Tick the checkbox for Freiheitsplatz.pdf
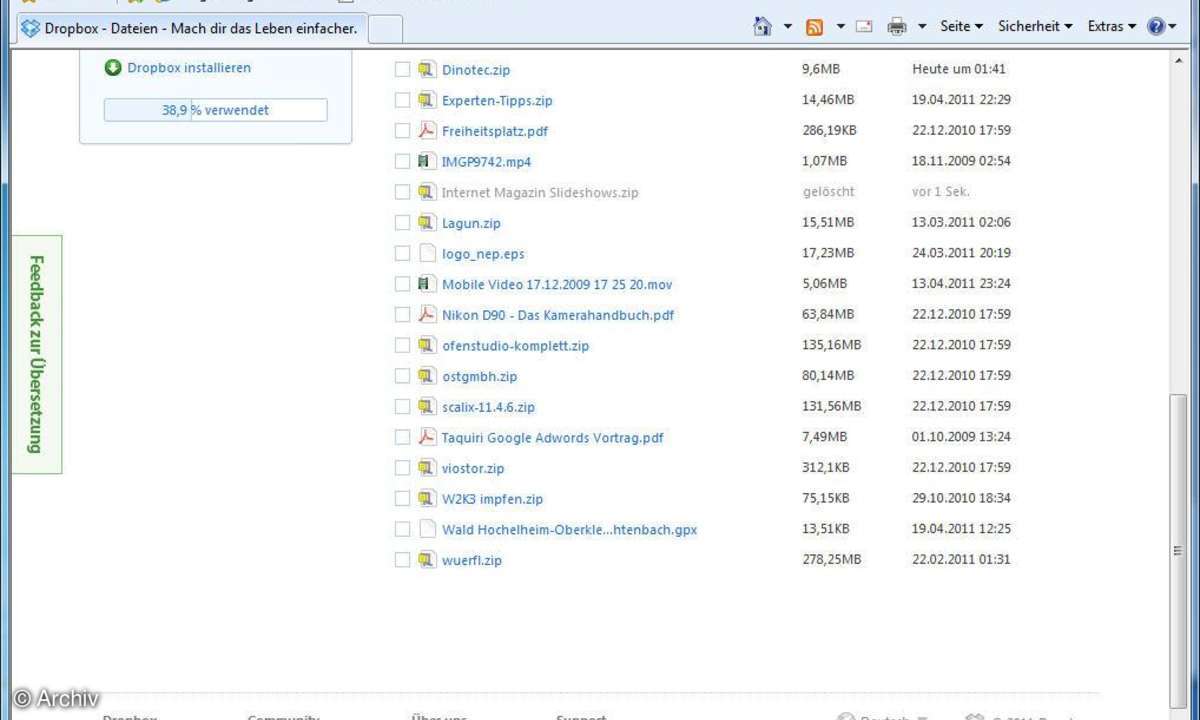The height and width of the screenshot is (720, 1200). (402, 131)
